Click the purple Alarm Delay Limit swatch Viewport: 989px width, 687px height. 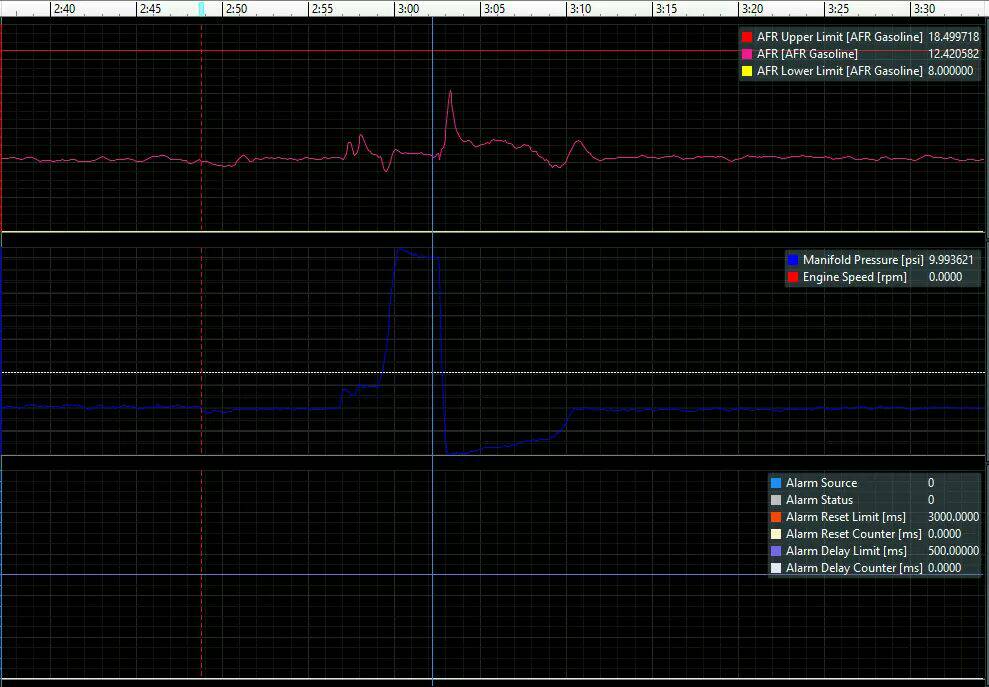(x=776, y=551)
